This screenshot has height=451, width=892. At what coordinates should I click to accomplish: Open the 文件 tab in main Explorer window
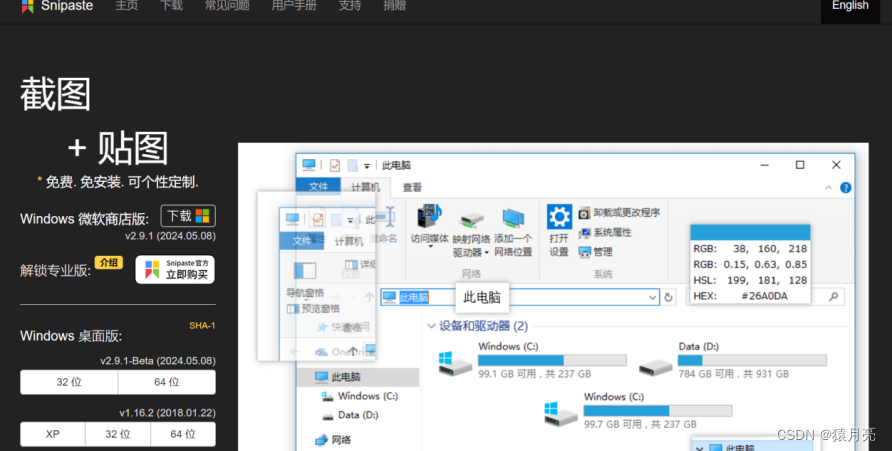[x=318, y=187]
